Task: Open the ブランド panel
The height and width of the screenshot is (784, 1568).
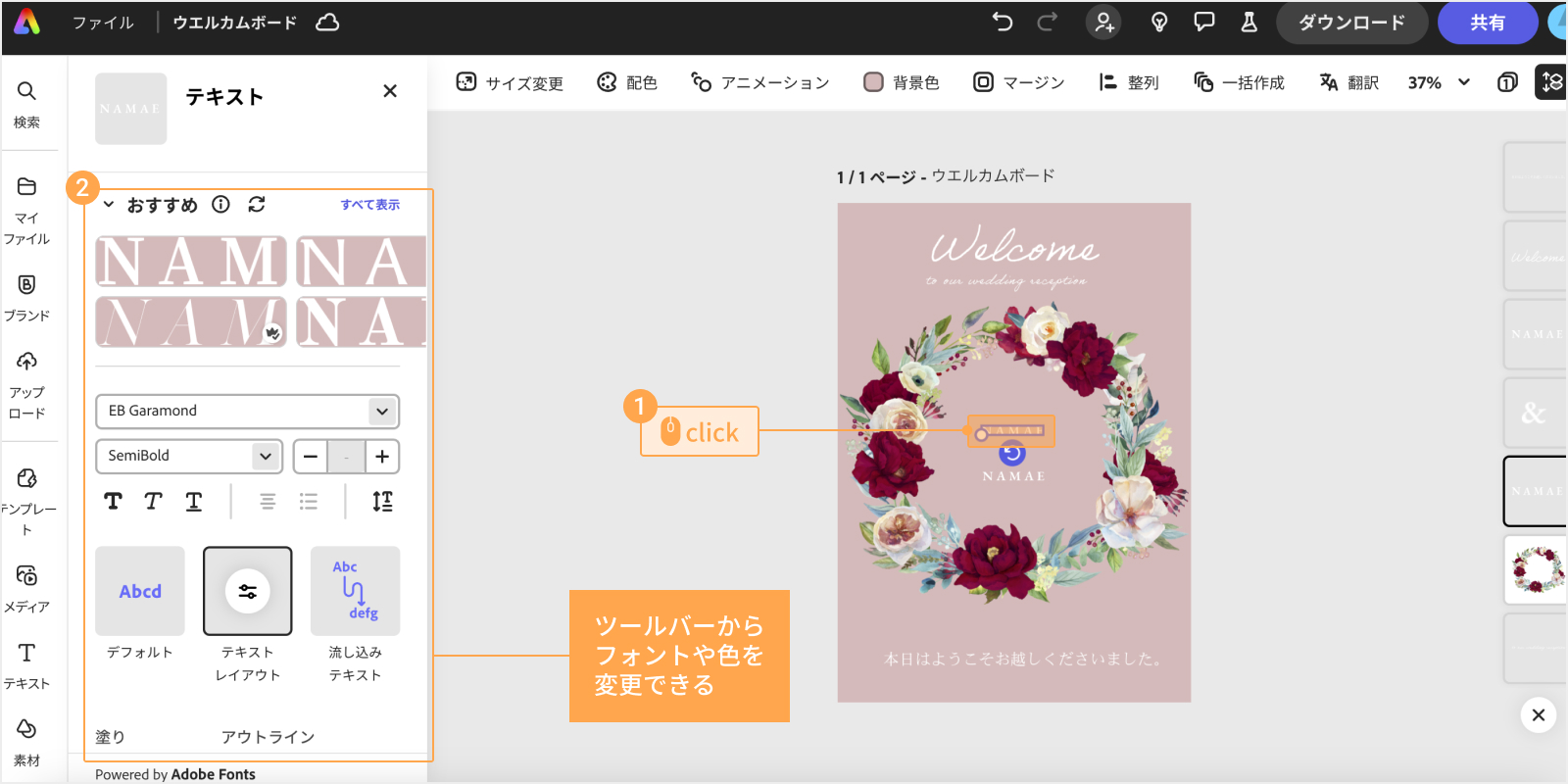Action: coord(26,298)
